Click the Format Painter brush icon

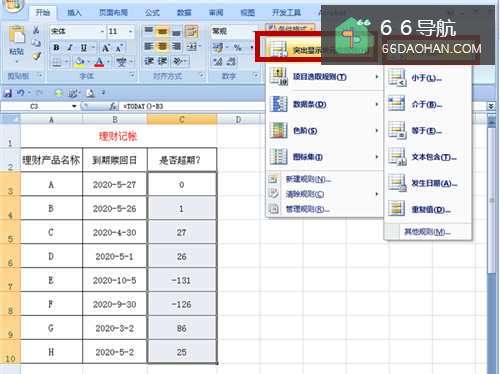[x=36, y=56]
